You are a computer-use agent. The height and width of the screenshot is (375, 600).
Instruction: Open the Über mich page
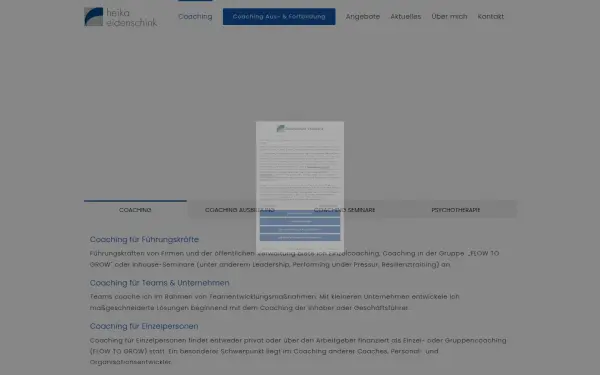(x=449, y=16)
